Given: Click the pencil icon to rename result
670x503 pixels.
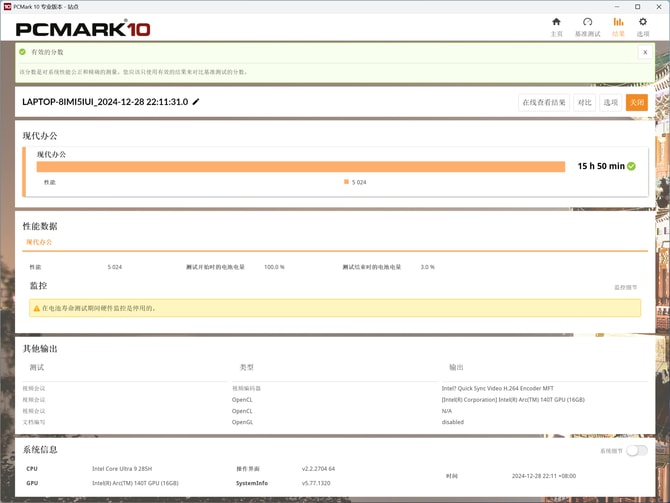Looking at the screenshot, I should coord(196,102).
